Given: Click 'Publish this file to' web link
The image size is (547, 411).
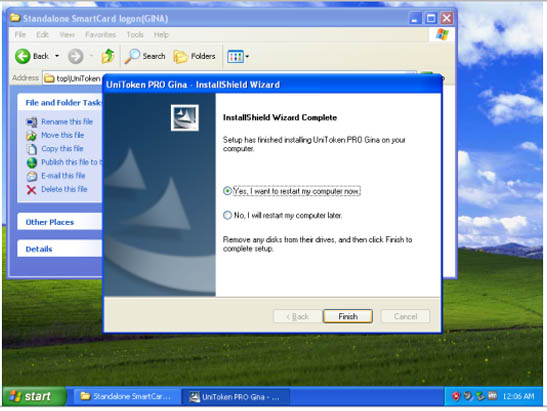Looking at the screenshot, I should [71, 162].
